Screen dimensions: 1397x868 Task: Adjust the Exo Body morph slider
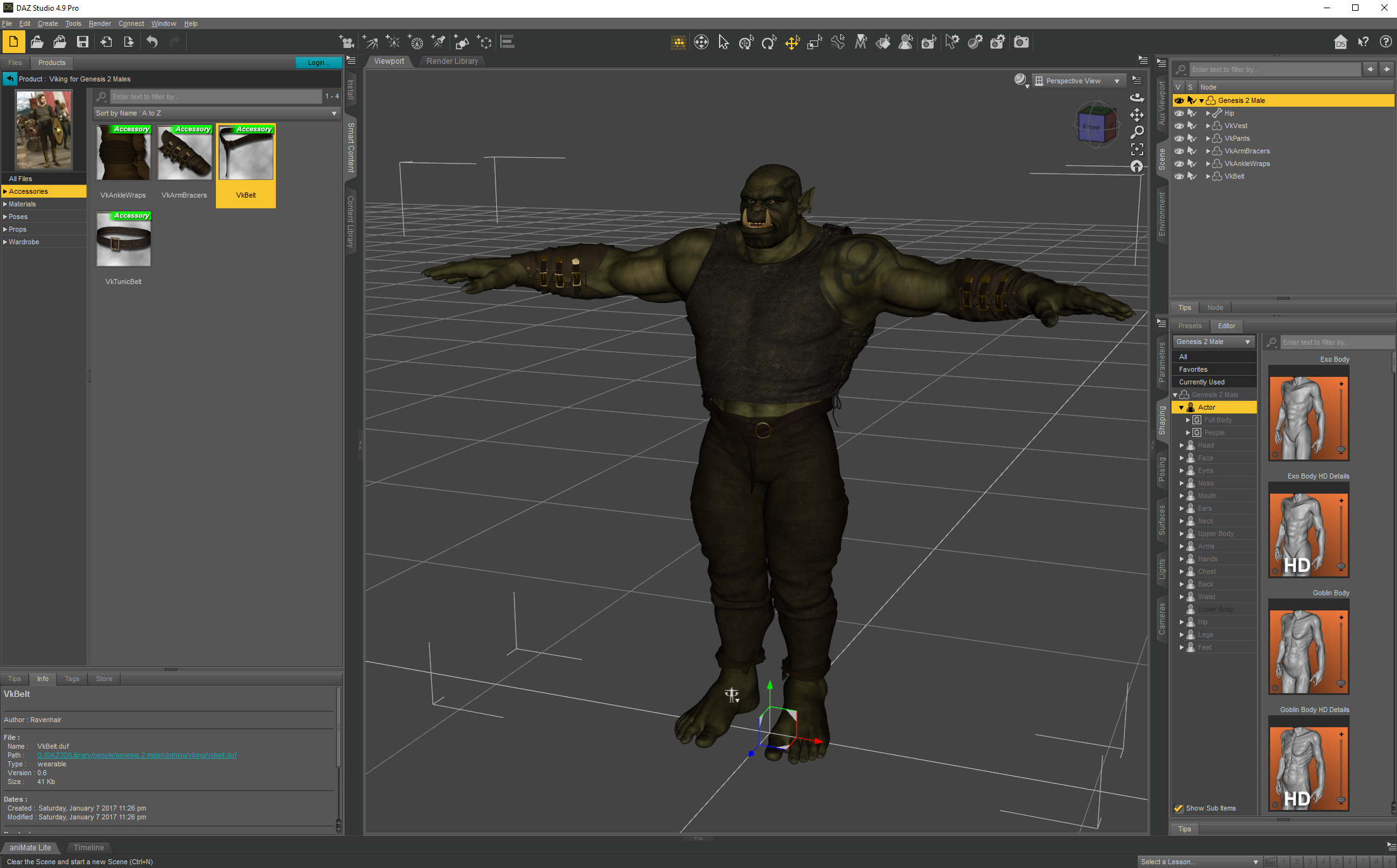click(x=1341, y=418)
